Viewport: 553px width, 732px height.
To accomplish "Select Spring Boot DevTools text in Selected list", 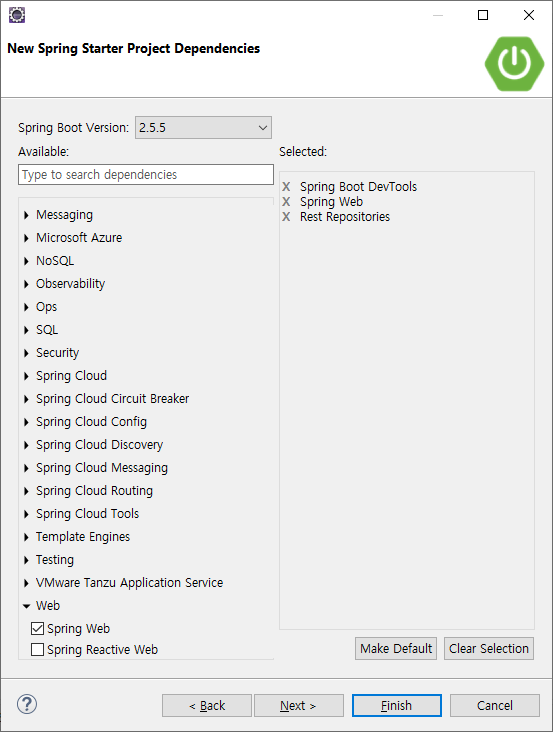I will coord(358,187).
